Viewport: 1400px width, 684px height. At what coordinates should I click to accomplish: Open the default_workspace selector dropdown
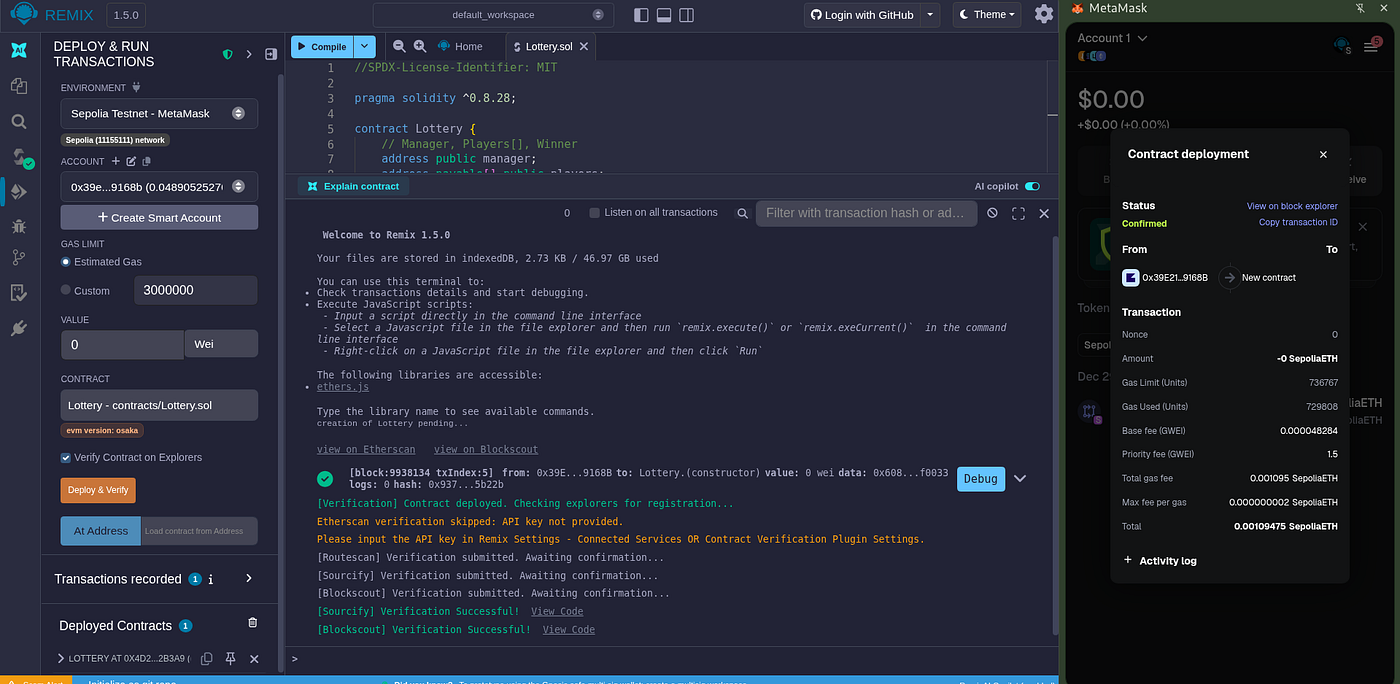click(493, 15)
